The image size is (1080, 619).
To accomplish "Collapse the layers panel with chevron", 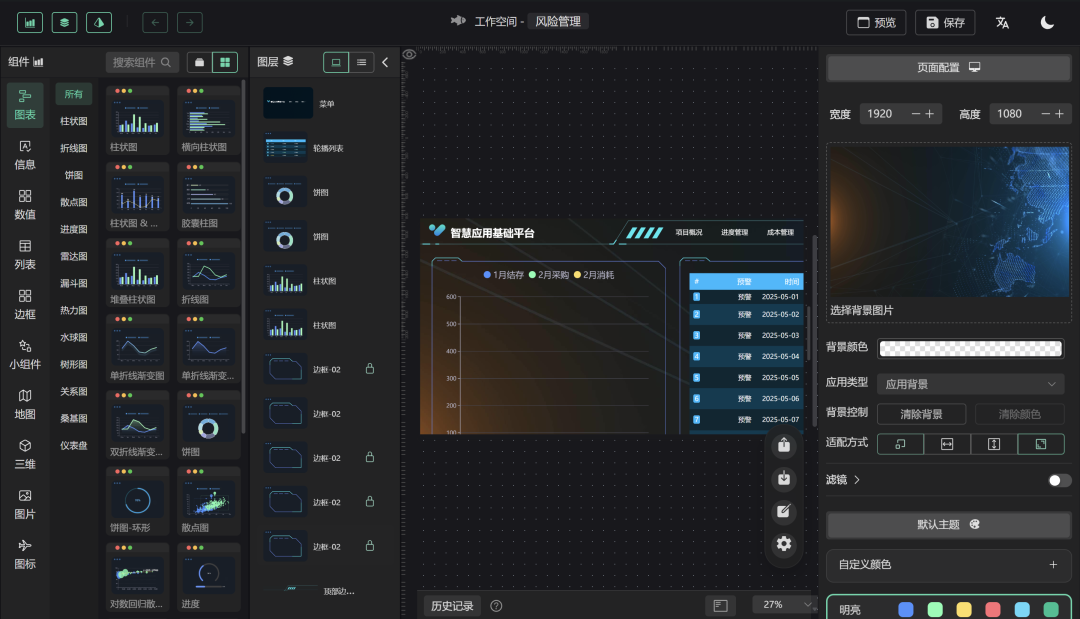I will 385,62.
